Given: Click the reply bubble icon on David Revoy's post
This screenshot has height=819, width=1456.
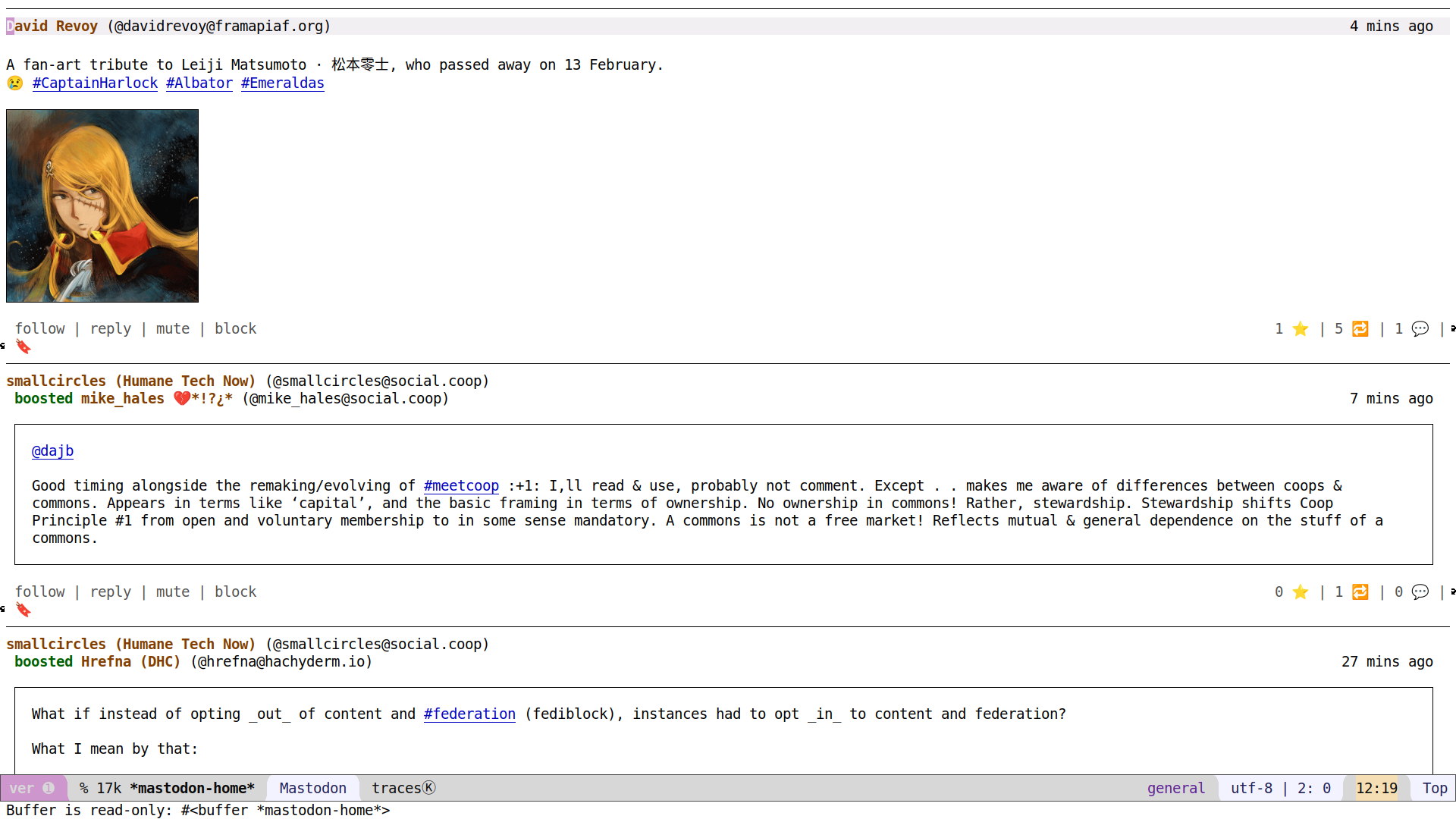Looking at the screenshot, I should pyautogui.click(x=1420, y=329).
